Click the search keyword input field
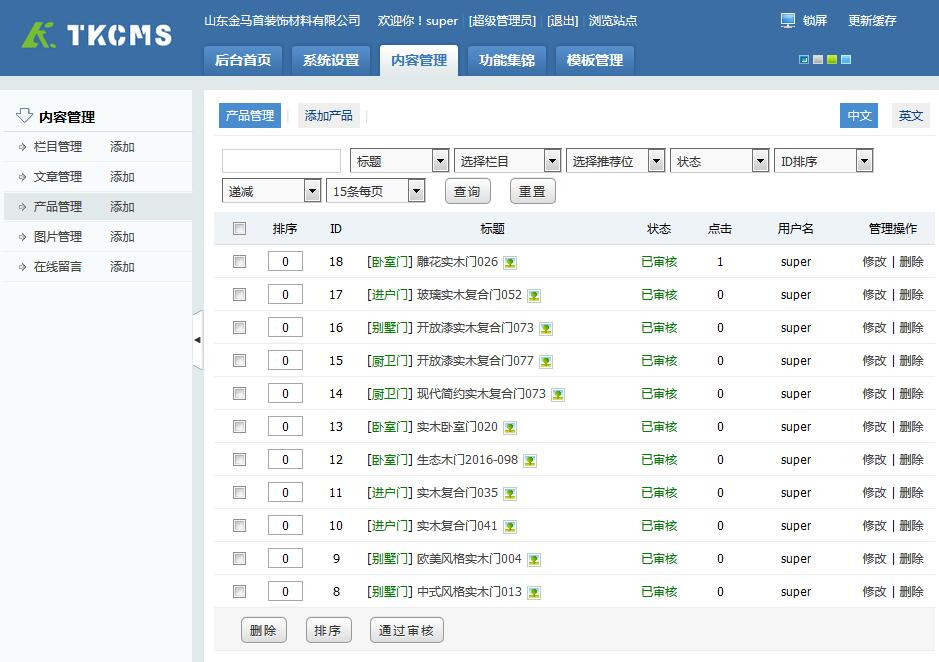The width and height of the screenshot is (939, 662). [x=281, y=161]
